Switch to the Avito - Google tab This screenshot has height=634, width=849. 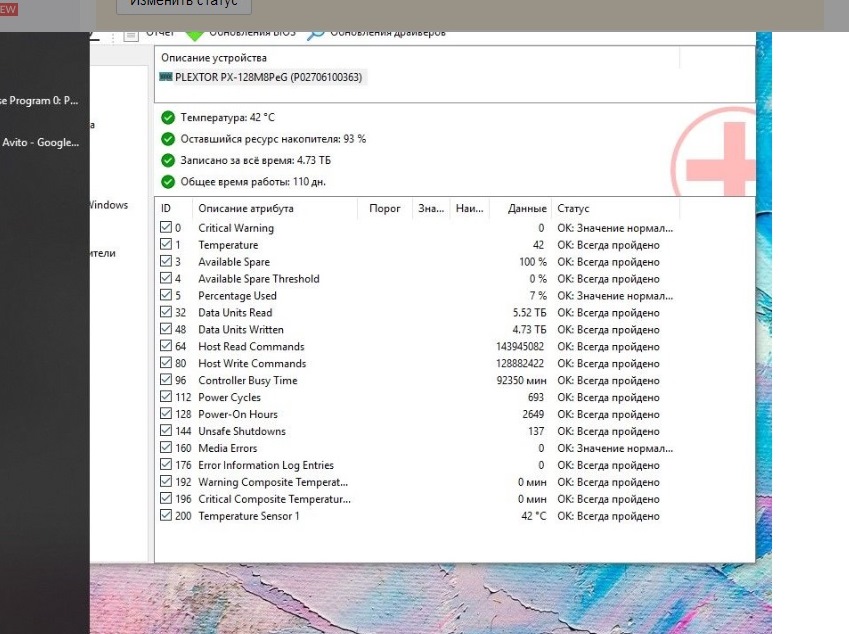tap(40, 142)
